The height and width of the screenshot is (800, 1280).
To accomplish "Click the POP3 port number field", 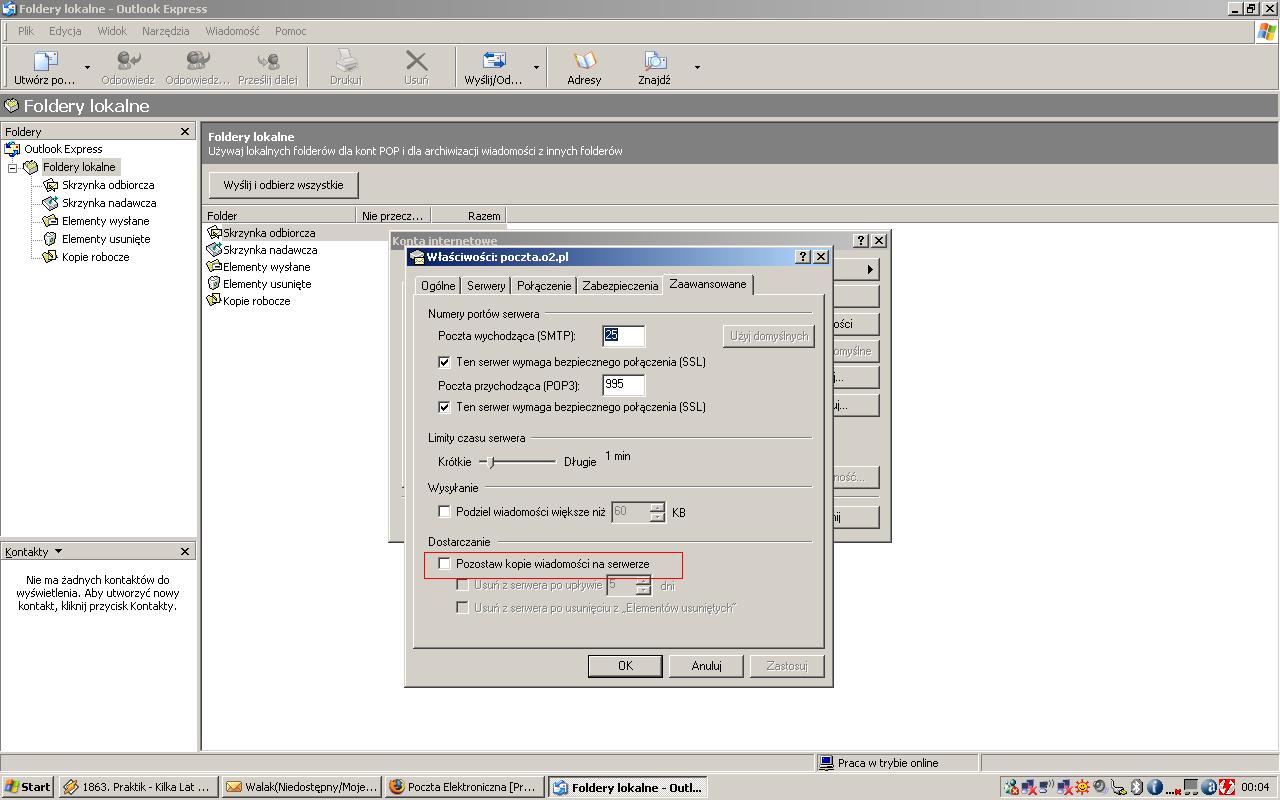I will click(x=624, y=385).
